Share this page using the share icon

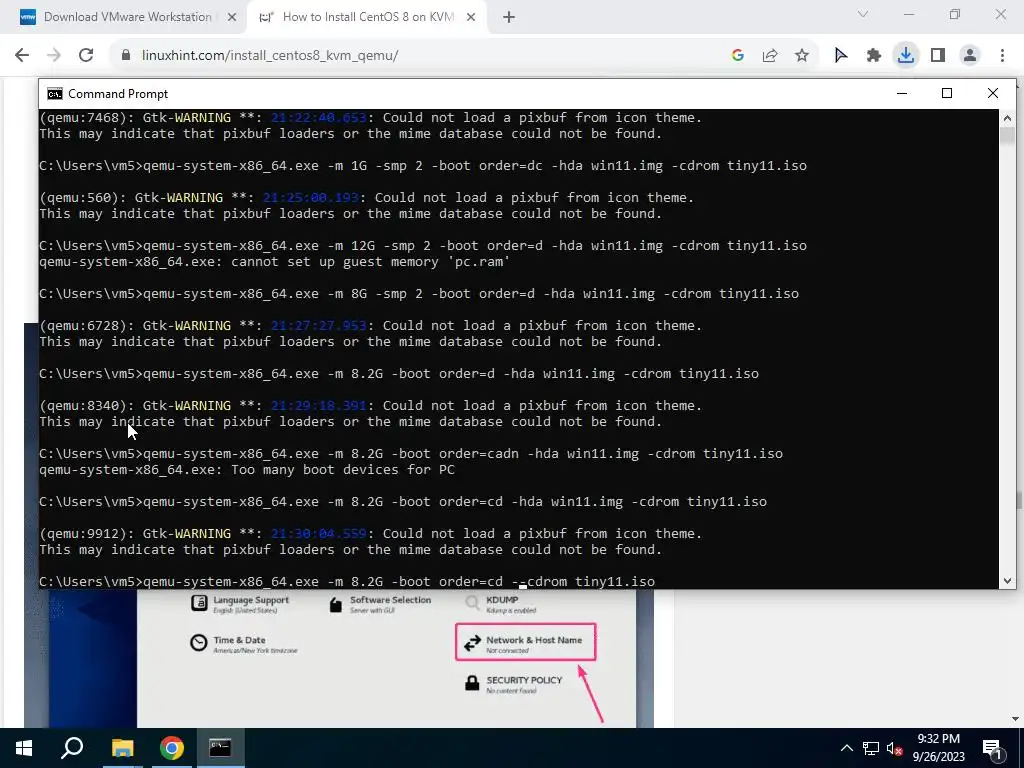(x=770, y=56)
